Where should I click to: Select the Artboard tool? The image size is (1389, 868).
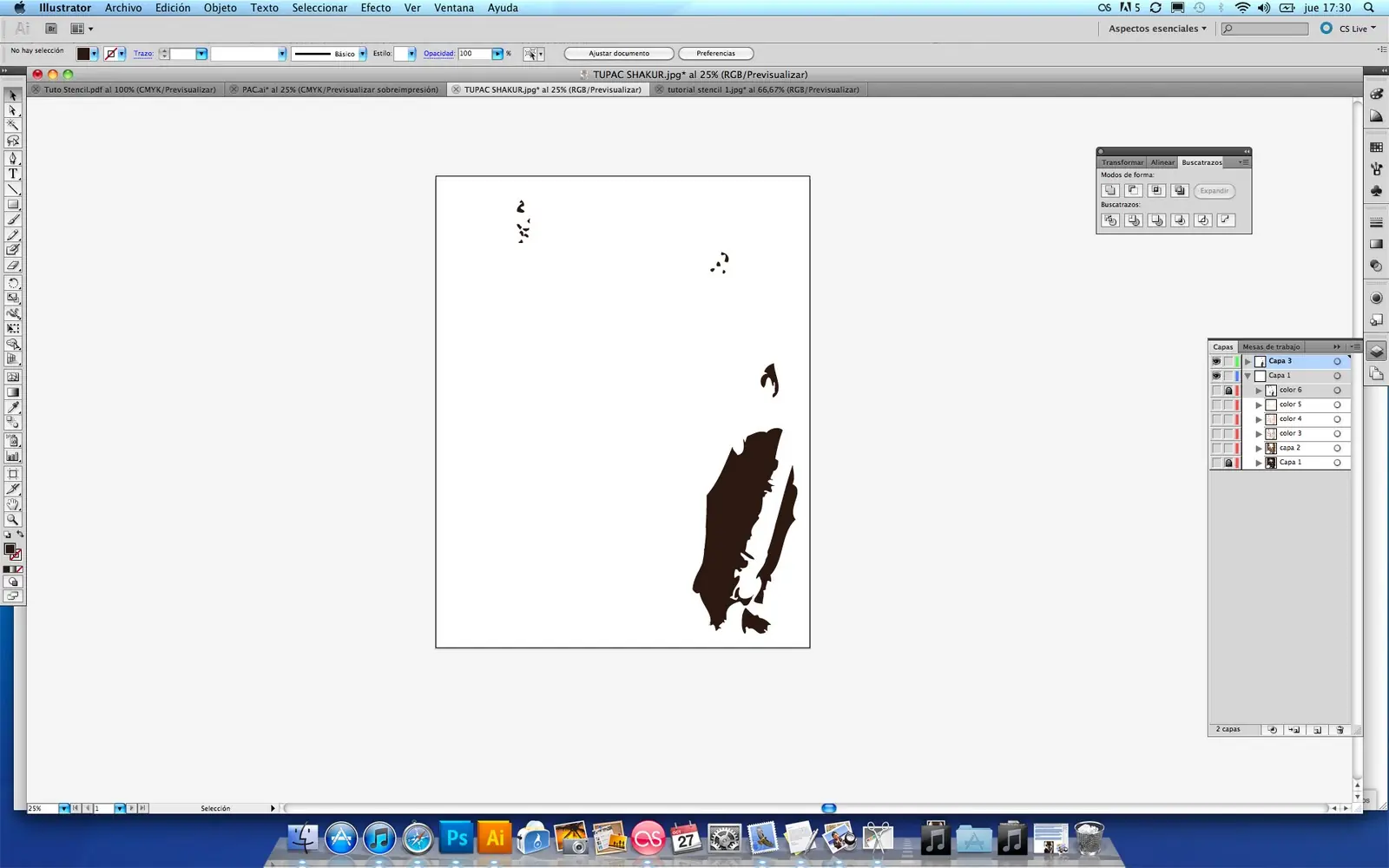tap(13, 474)
